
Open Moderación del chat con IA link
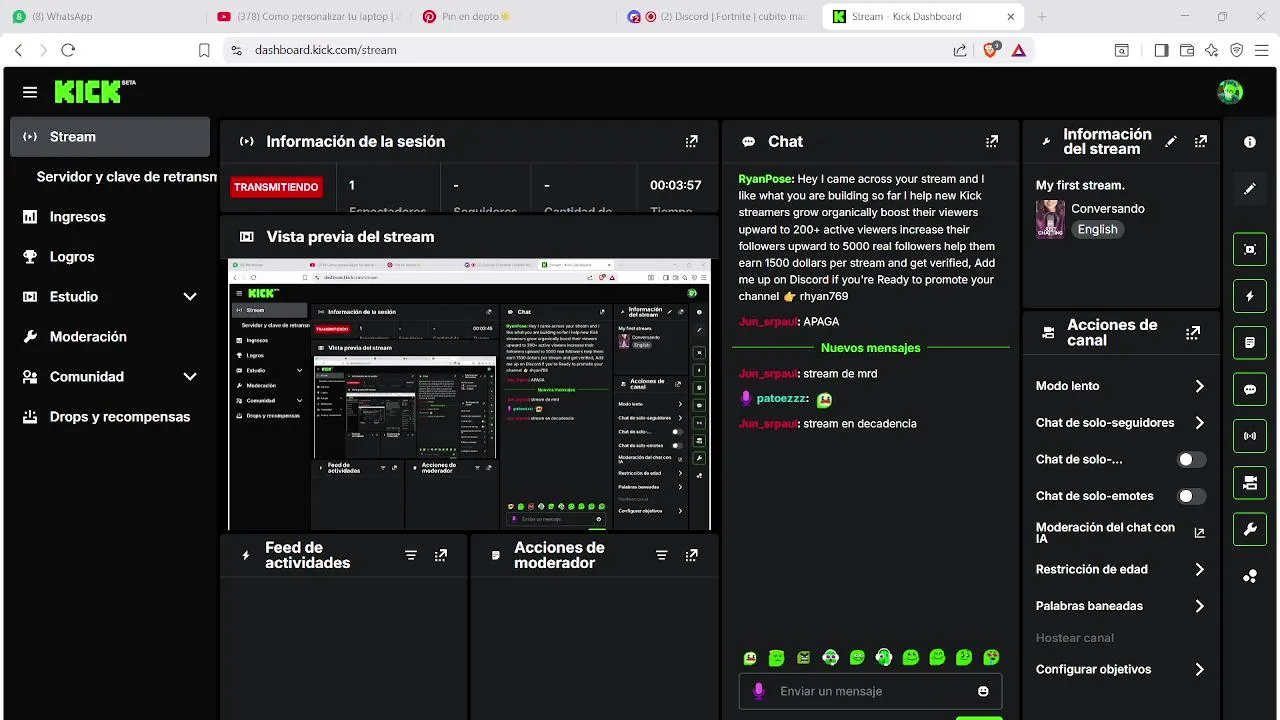(x=1120, y=533)
